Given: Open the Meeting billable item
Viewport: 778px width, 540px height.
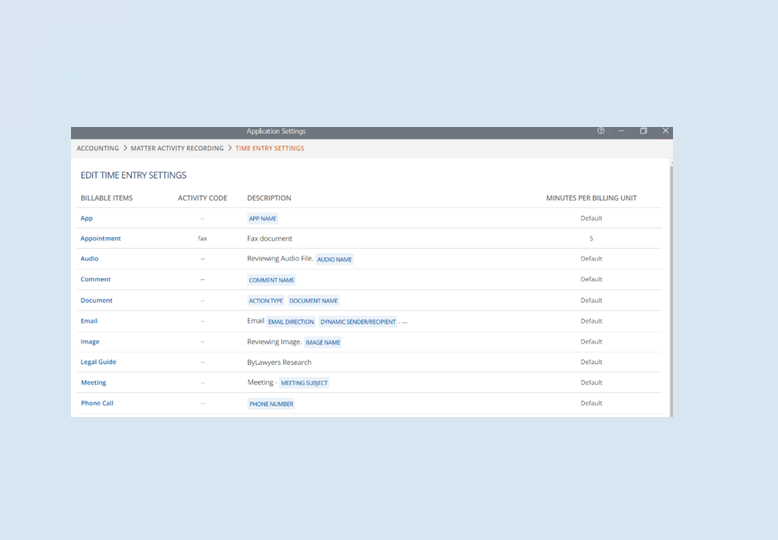Looking at the screenshot, I should pyautogui.click(x=93, y=383).
